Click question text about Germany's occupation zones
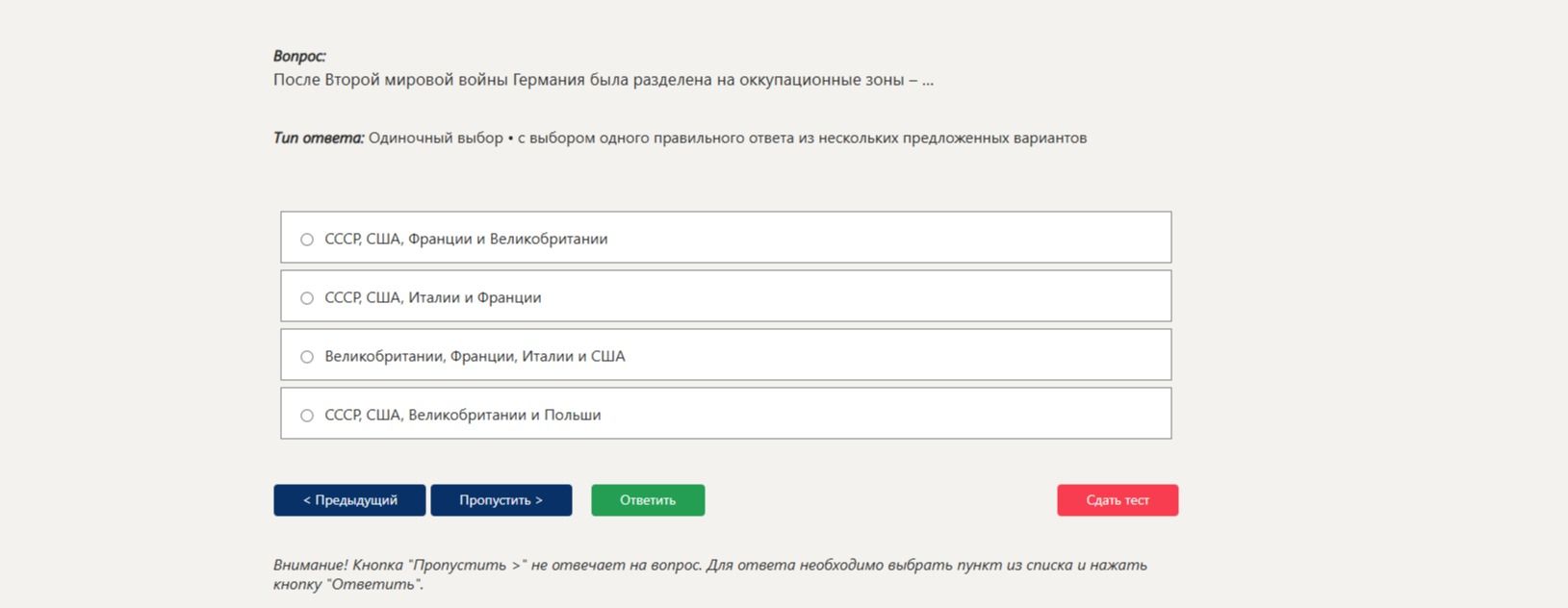 point(604,80)
